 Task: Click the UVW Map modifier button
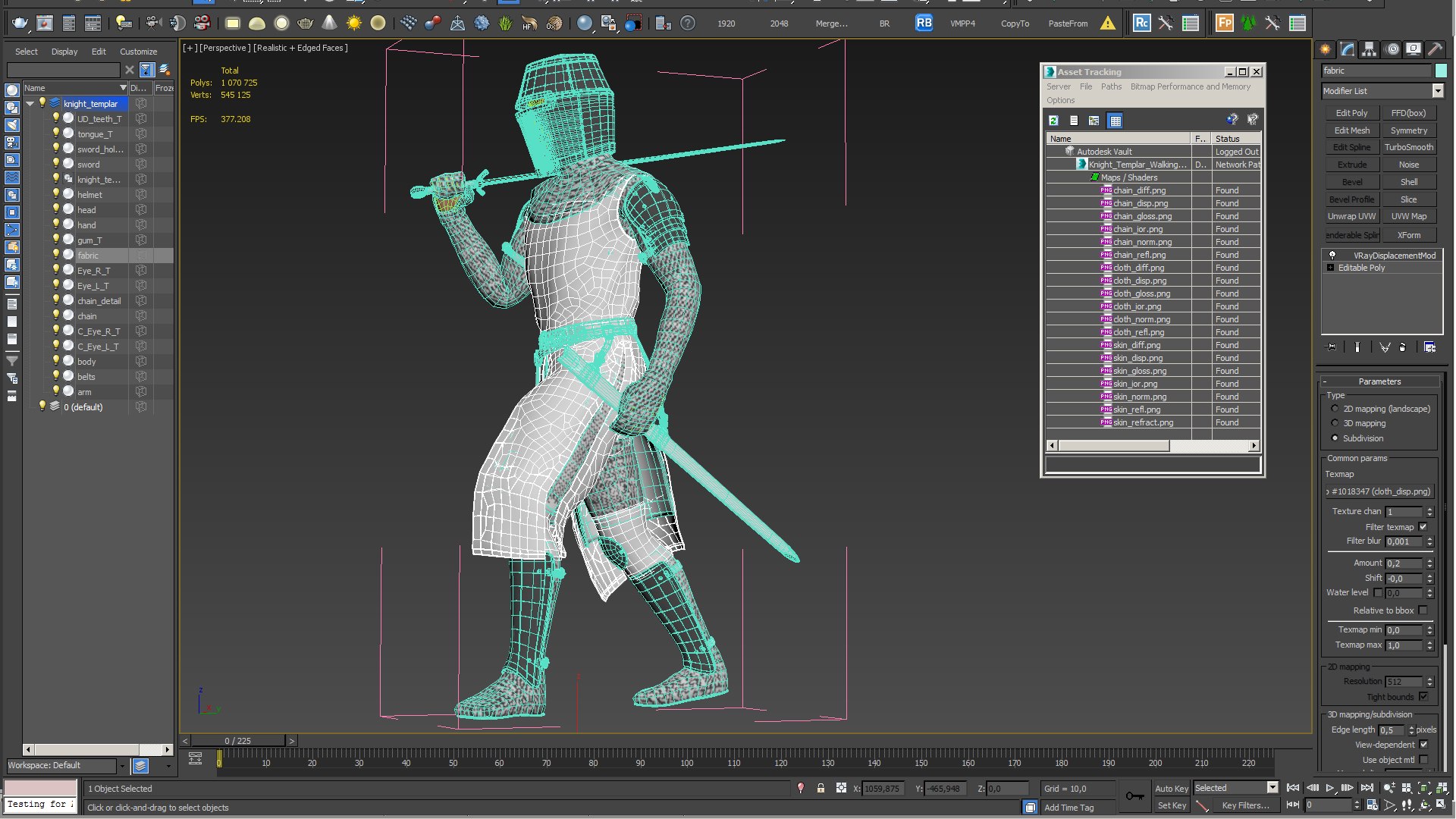[x=1408, y=216]
